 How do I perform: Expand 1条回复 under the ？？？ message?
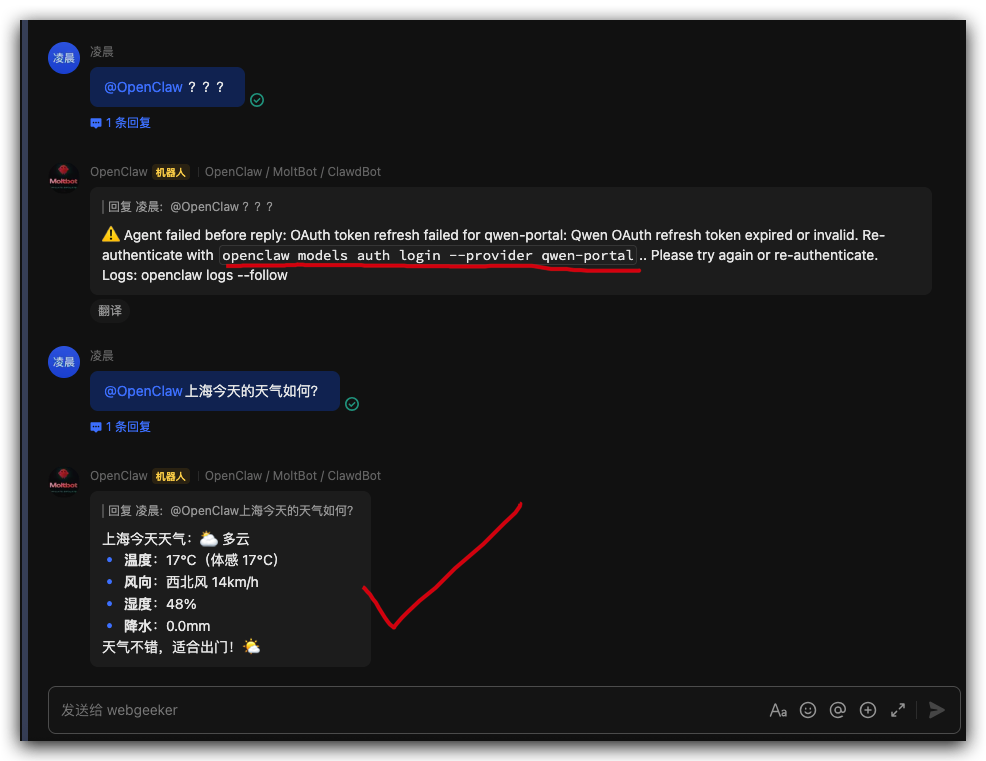click(121, 123)
